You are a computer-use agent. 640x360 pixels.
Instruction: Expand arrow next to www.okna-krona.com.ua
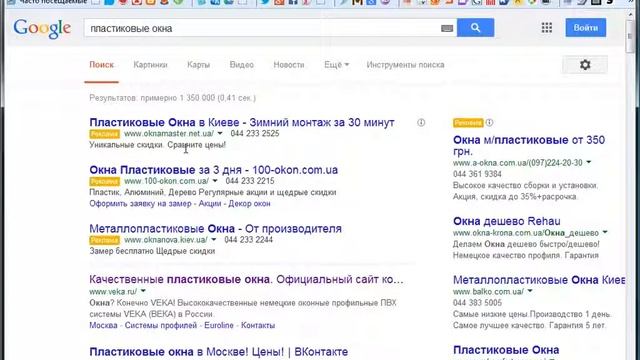pos(605,233)
